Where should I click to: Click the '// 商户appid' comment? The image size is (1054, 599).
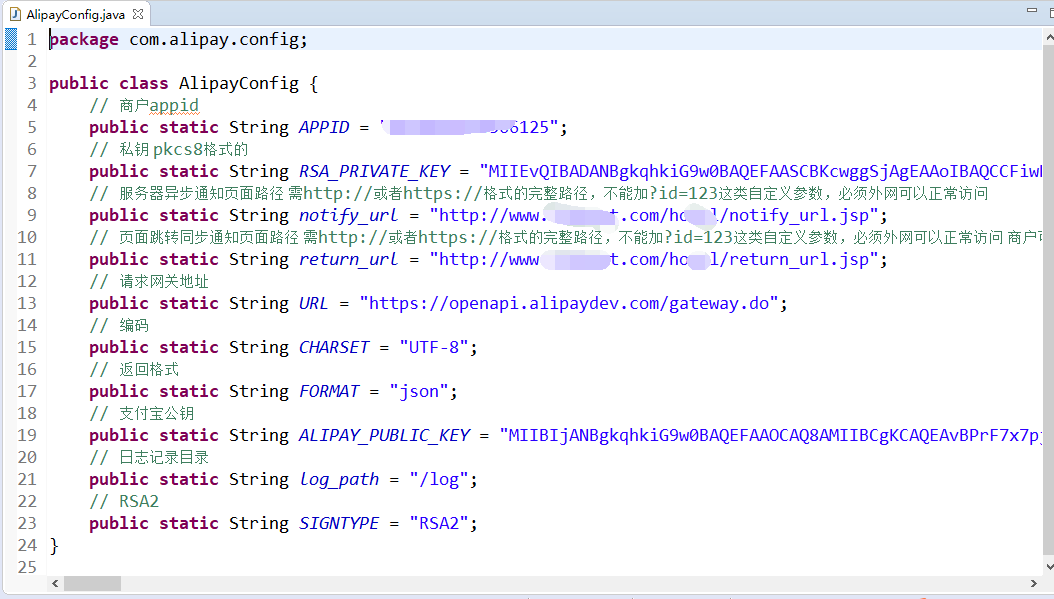click(x=144, y=106)
